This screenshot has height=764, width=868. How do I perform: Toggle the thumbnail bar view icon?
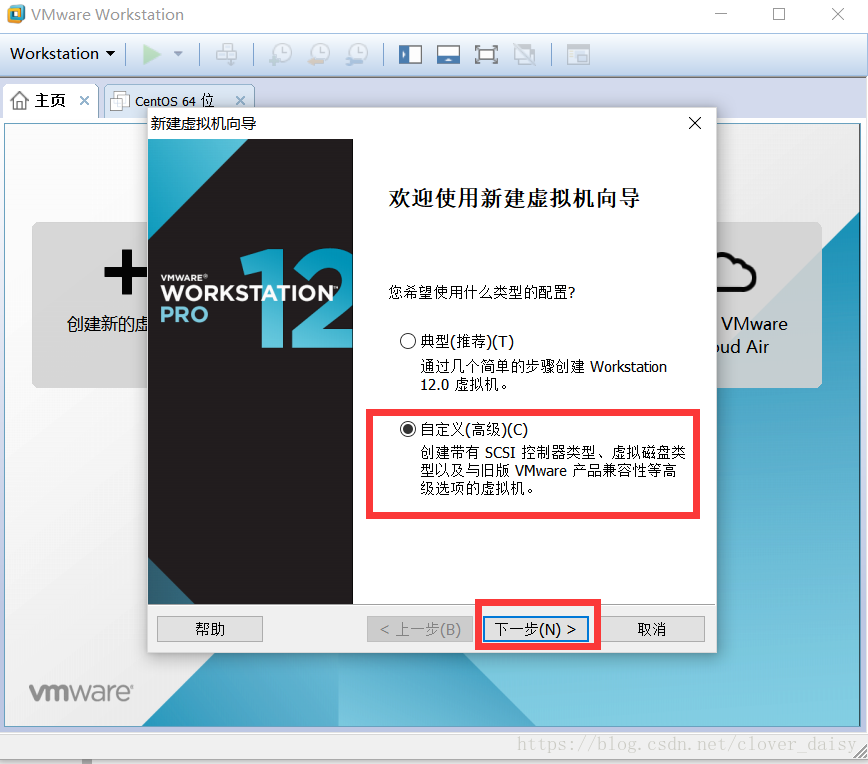tap(448, 54)
